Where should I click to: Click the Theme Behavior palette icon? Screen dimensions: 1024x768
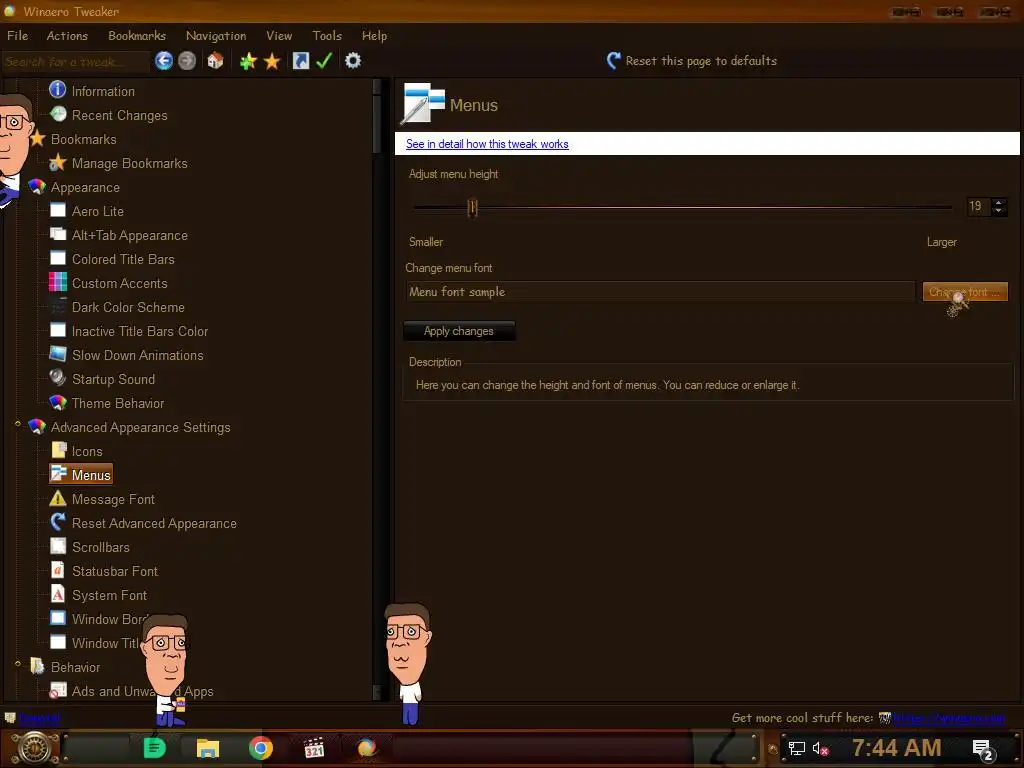(x=58, y=402)
